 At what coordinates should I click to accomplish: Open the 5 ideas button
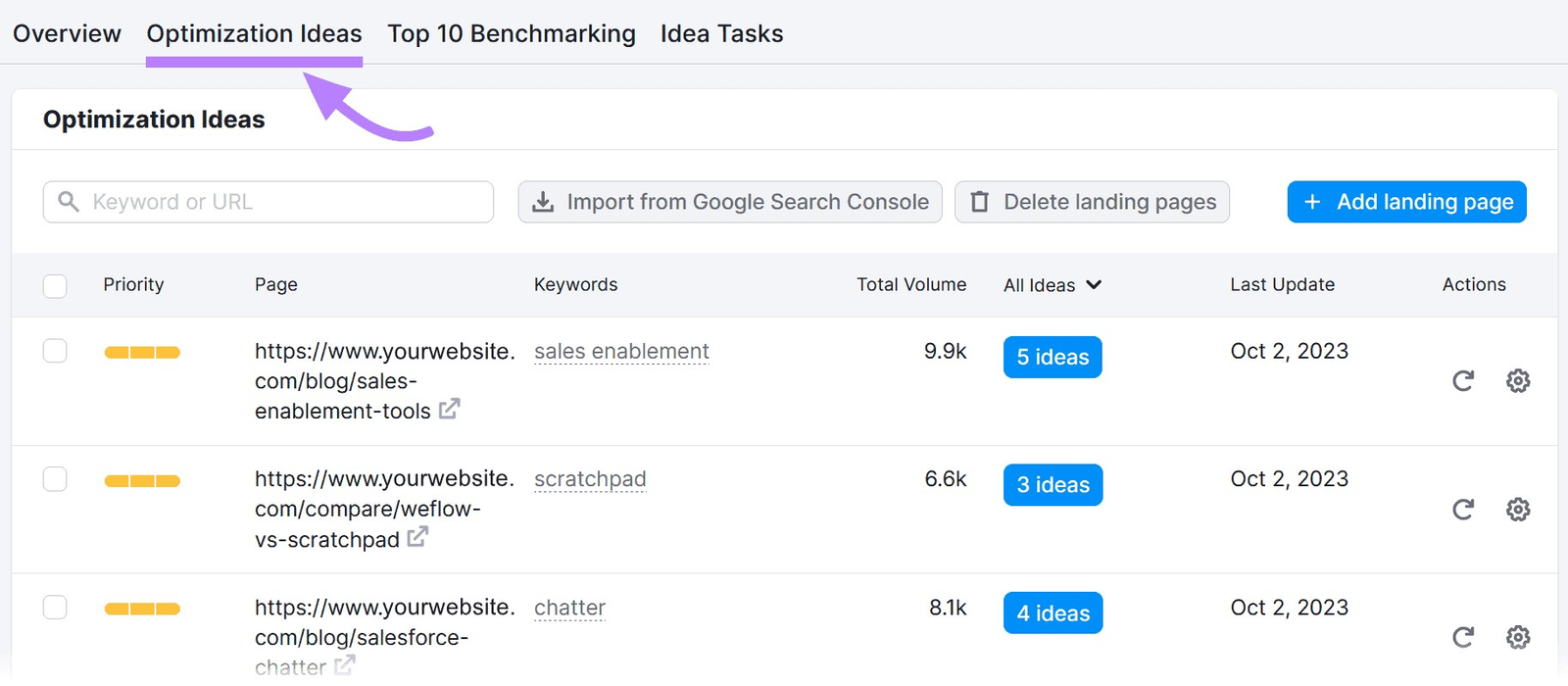pyautogui.click(x=1053, y=357)
